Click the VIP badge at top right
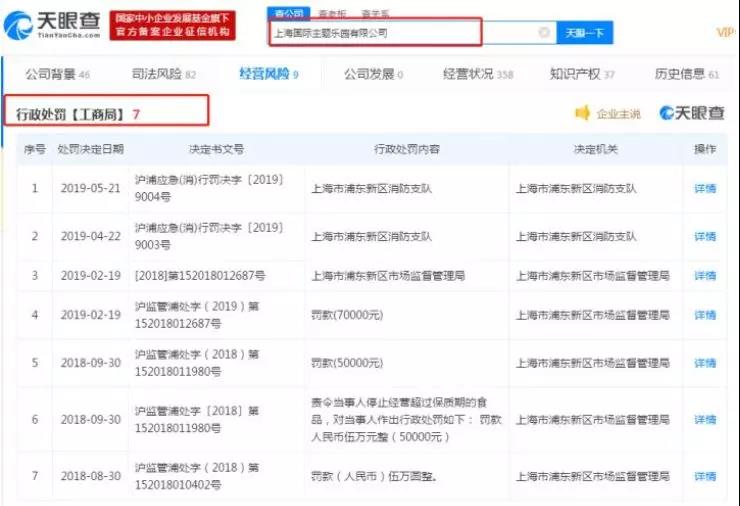The width and height of the screenshot is (740, 506). [727, 32]
